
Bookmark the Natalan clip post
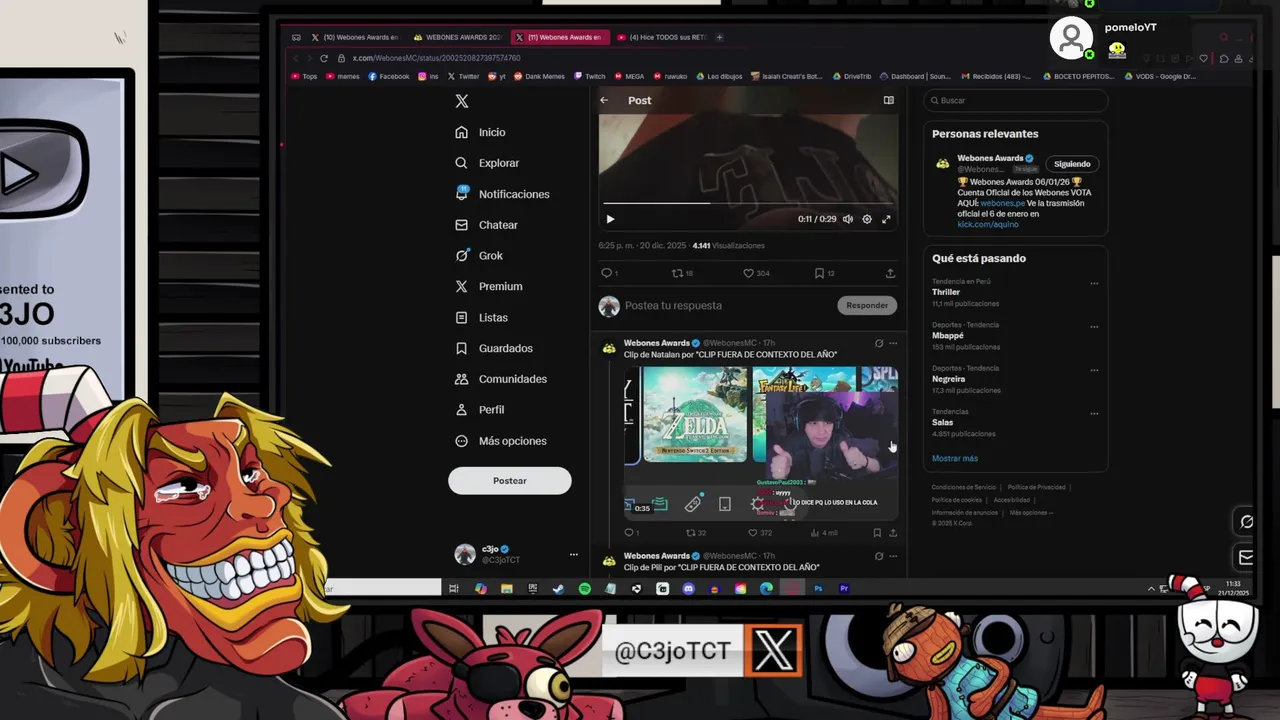point(877,533)
